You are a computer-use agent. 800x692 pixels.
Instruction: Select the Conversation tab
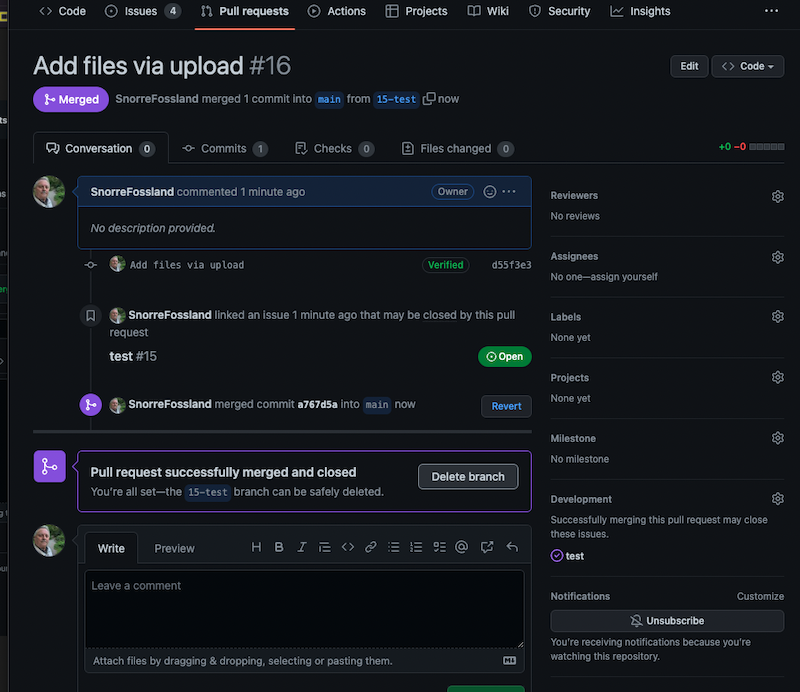(101, 149)
